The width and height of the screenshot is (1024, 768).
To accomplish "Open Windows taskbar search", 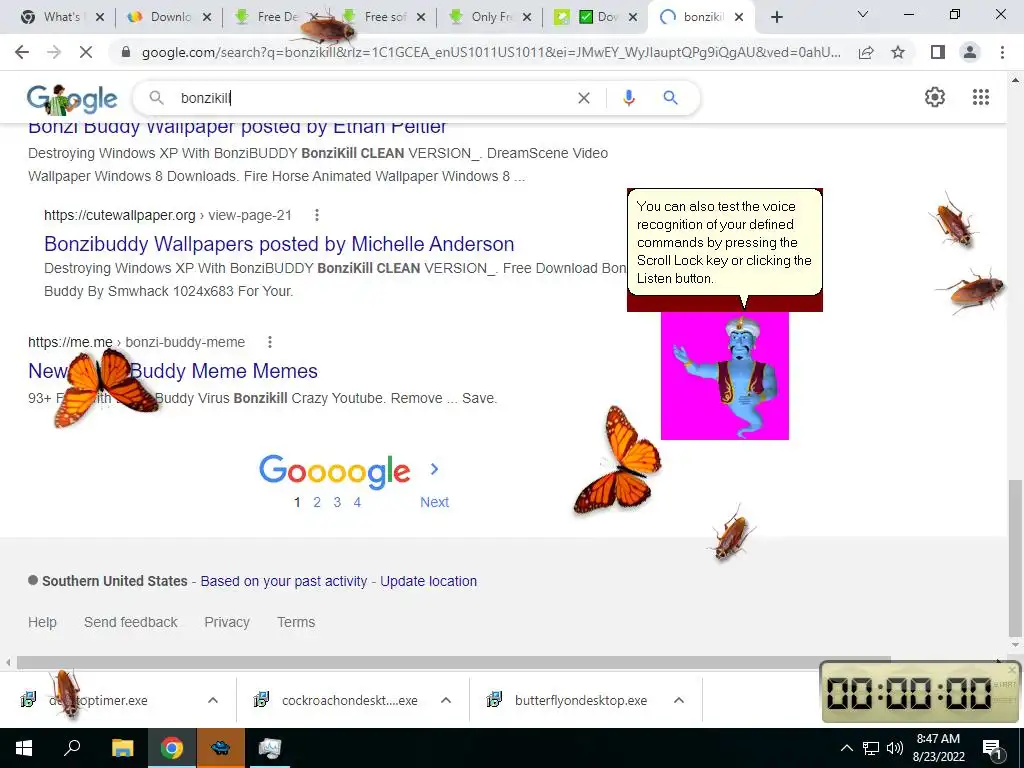I will [72, 748].
